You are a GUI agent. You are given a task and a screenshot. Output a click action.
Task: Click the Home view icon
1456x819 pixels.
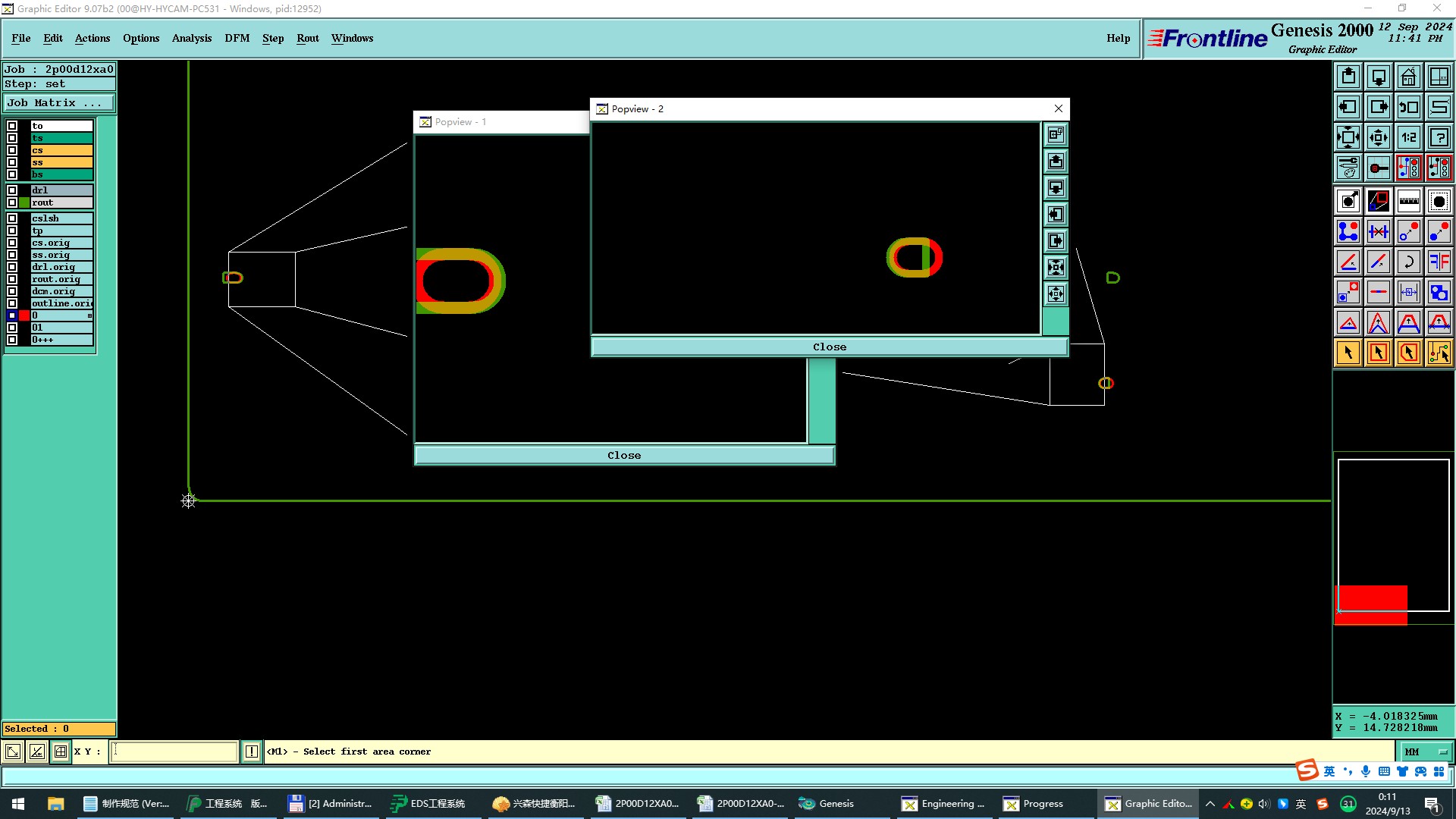coord(1408,77)
